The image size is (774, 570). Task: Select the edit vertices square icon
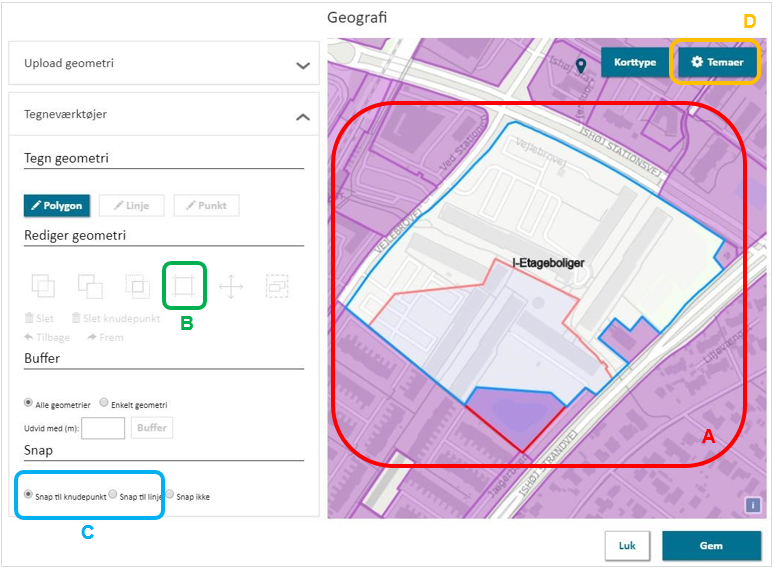[184, 286]
